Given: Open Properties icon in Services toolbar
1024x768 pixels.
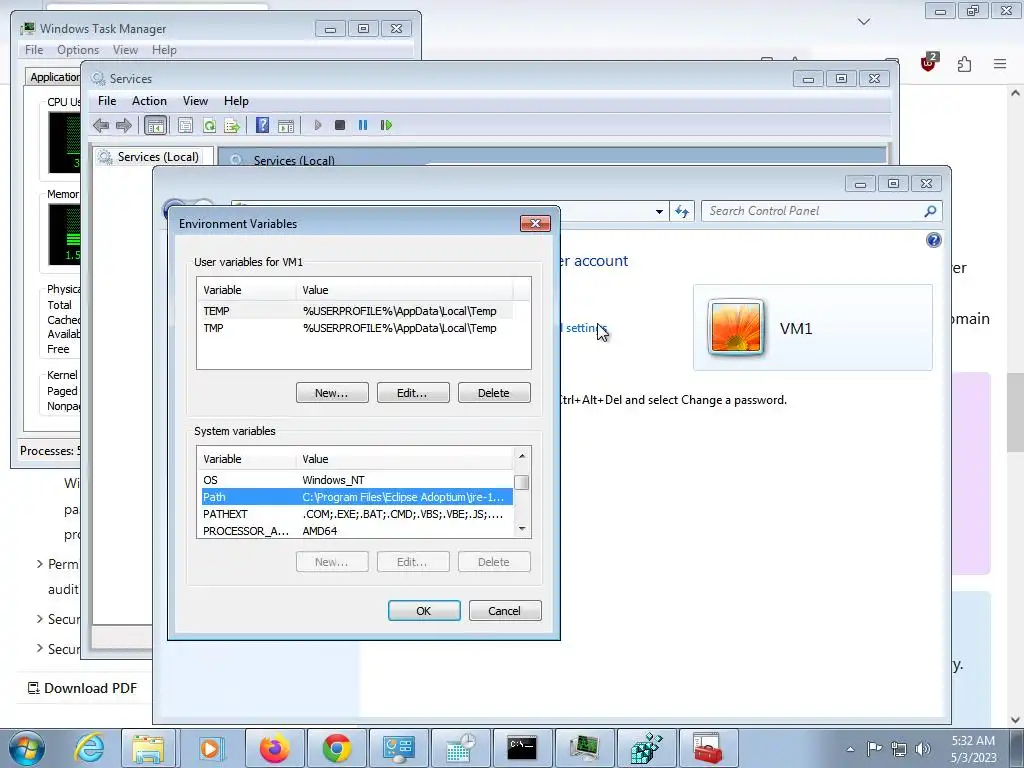Looking at the screenshot, I should point(185,125).
